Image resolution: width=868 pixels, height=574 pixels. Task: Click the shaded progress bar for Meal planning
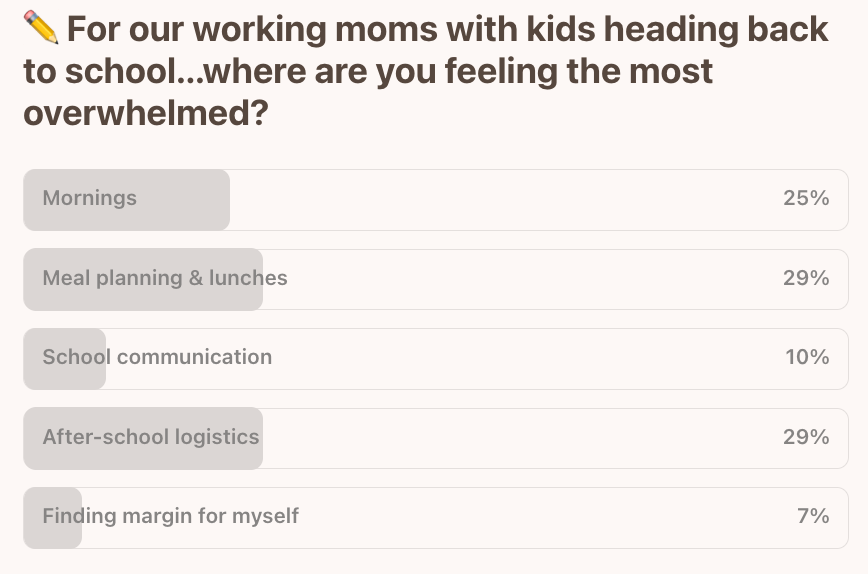(x=143, y=280)
